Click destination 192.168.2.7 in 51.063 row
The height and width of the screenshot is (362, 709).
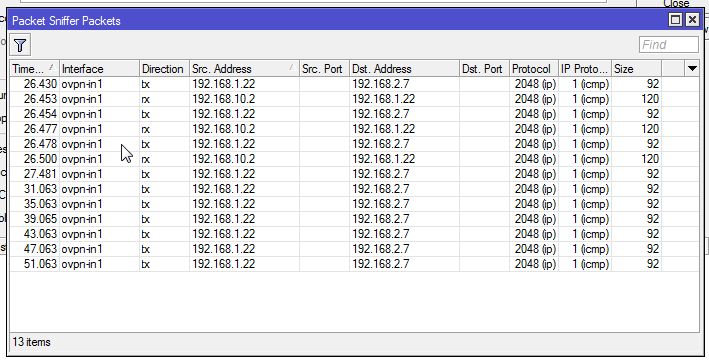tap(381, 264)
